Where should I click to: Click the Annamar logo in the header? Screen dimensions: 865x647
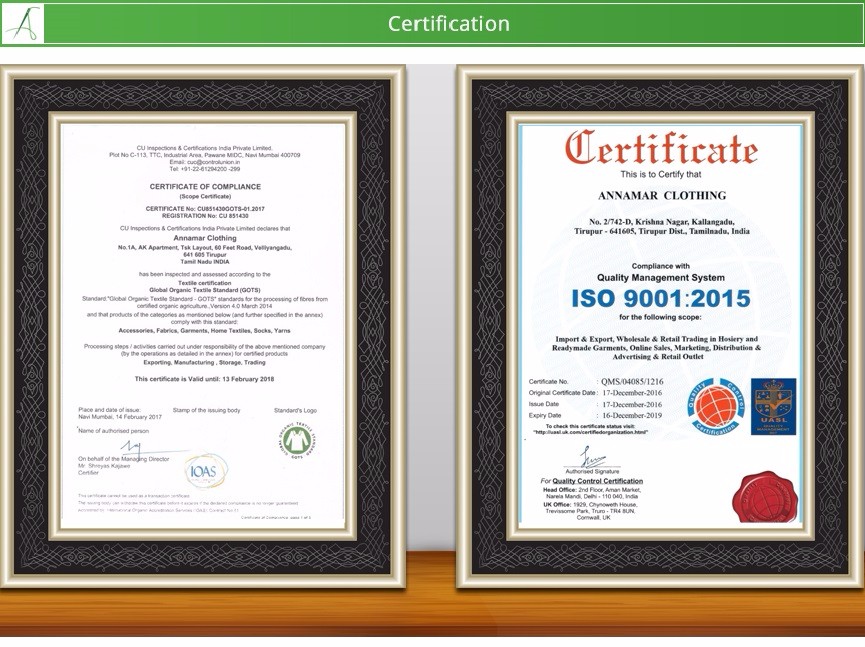pos(23,23)
